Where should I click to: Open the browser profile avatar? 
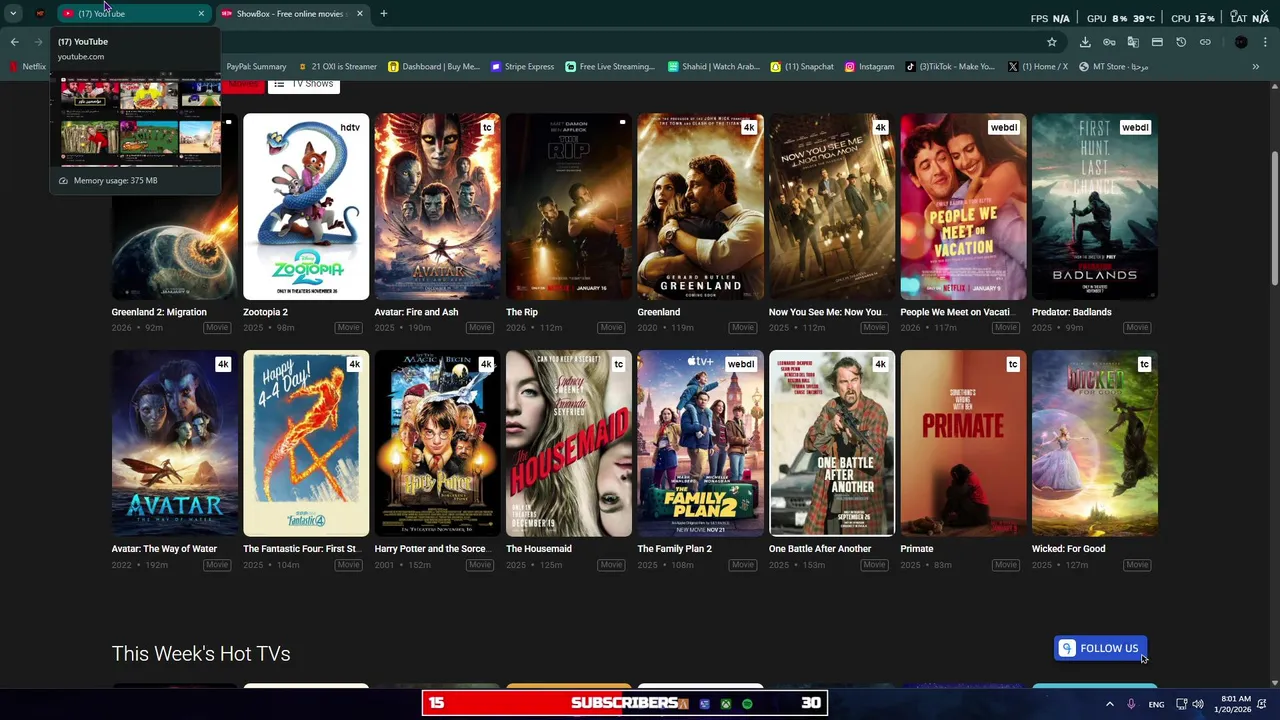(1241, 42)
